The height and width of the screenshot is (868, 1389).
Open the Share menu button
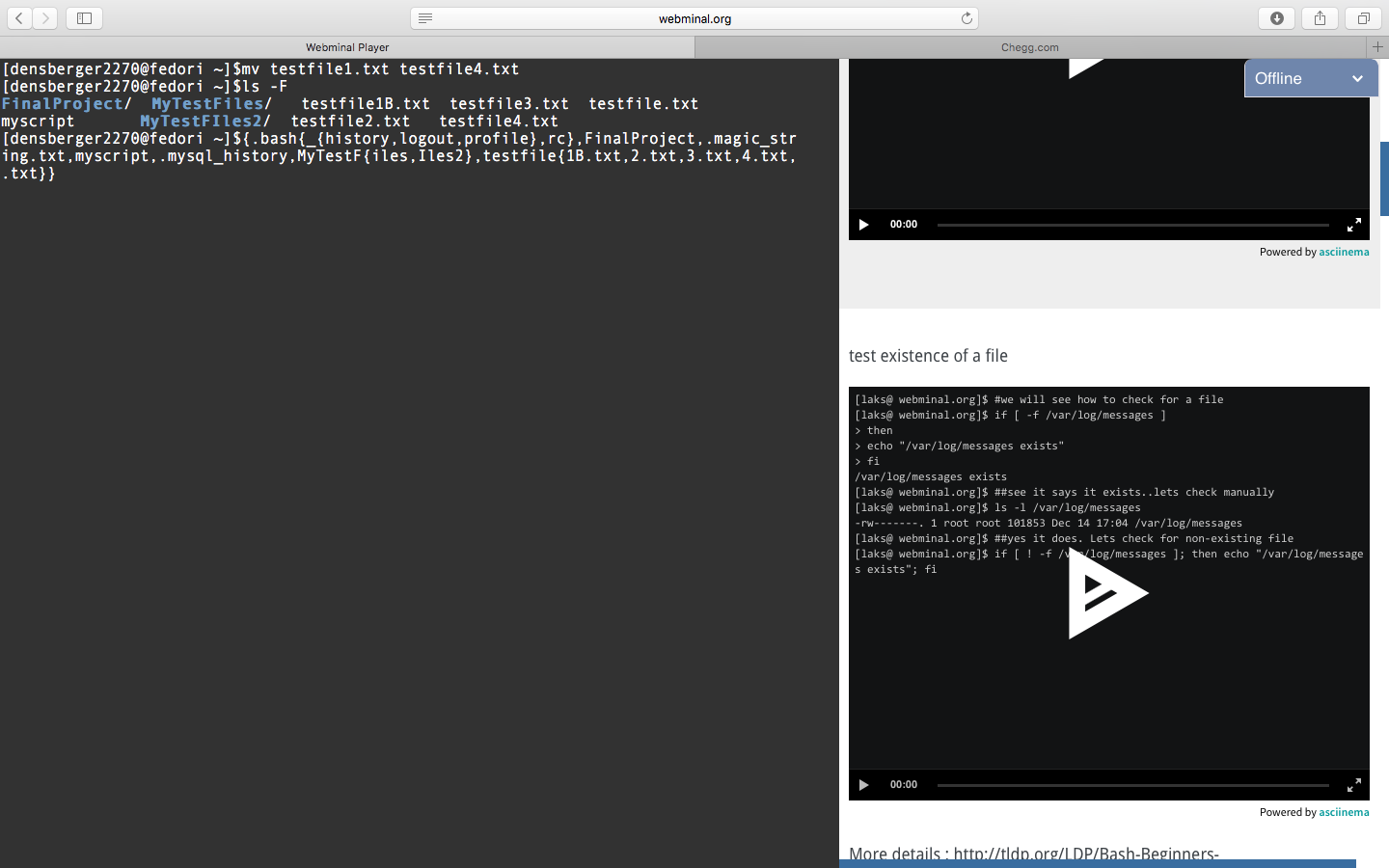(1320, 18)
